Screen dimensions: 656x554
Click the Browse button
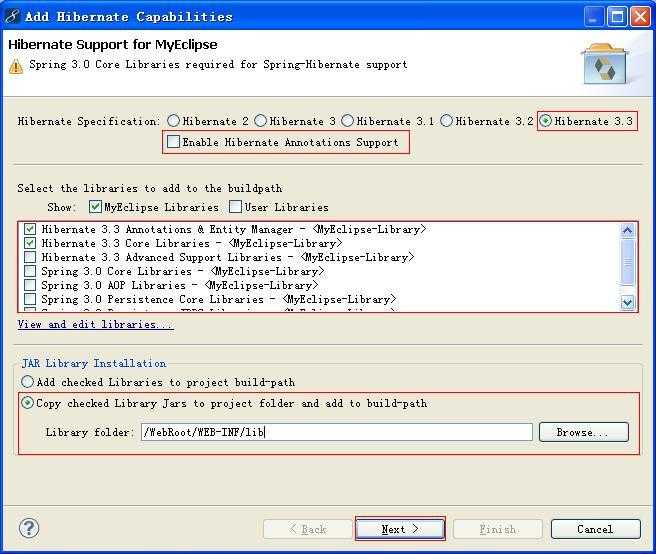click(x=584, y=432)
